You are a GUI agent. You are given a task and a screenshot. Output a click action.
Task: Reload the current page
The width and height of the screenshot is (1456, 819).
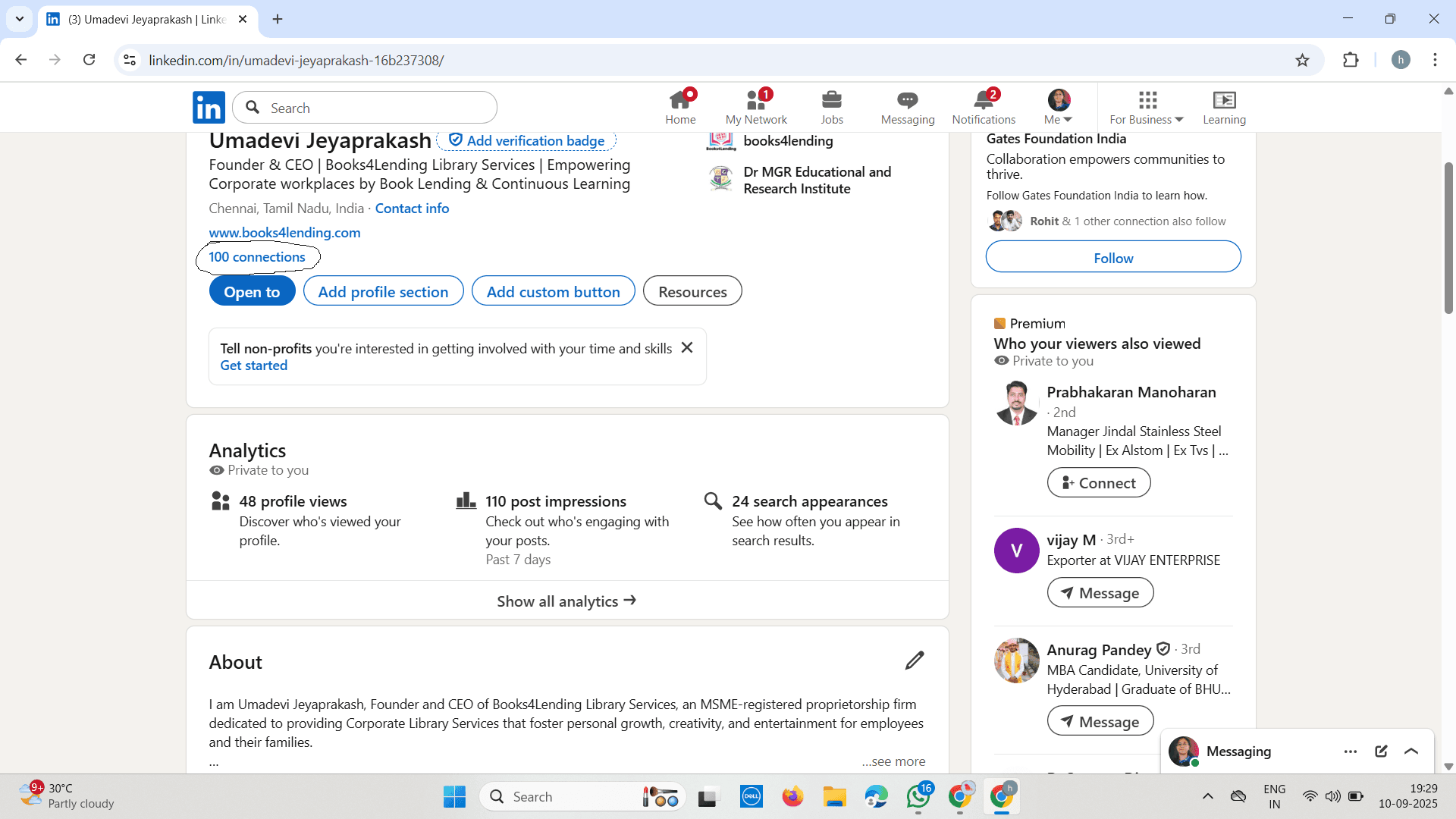click(89, 60)
